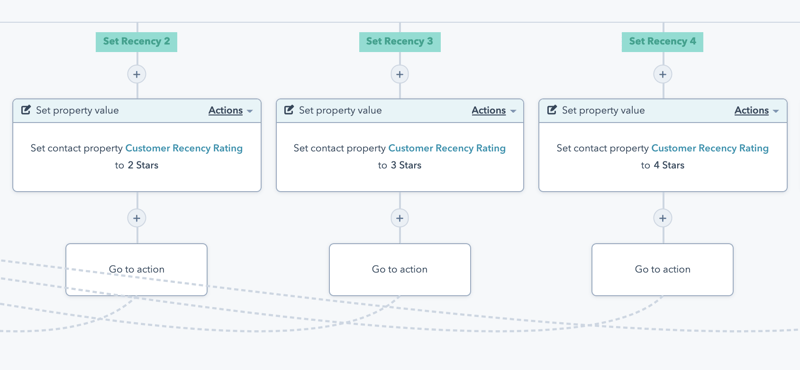Click edit icon on 2 Stars property card
This screenshot has width=800, height=370.
[x=26, y=110]
